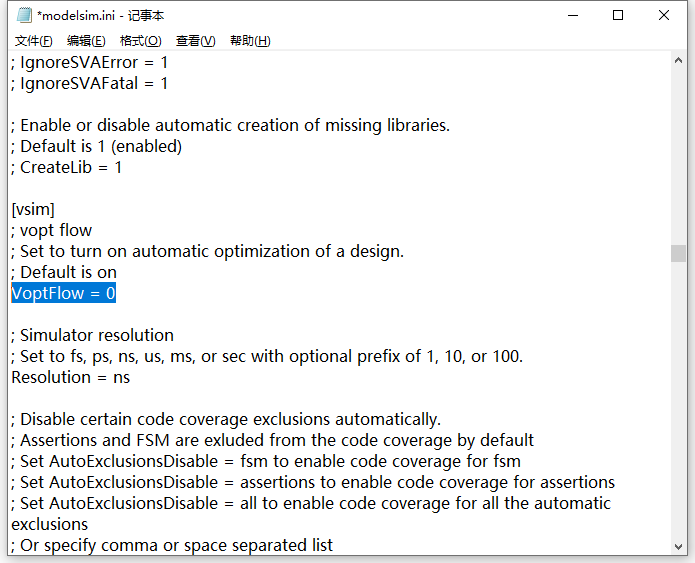This screenshot has width=695, height=563.
Task: Click the 'Or specify comma or space' line
Action: click(x=172, y=545)
